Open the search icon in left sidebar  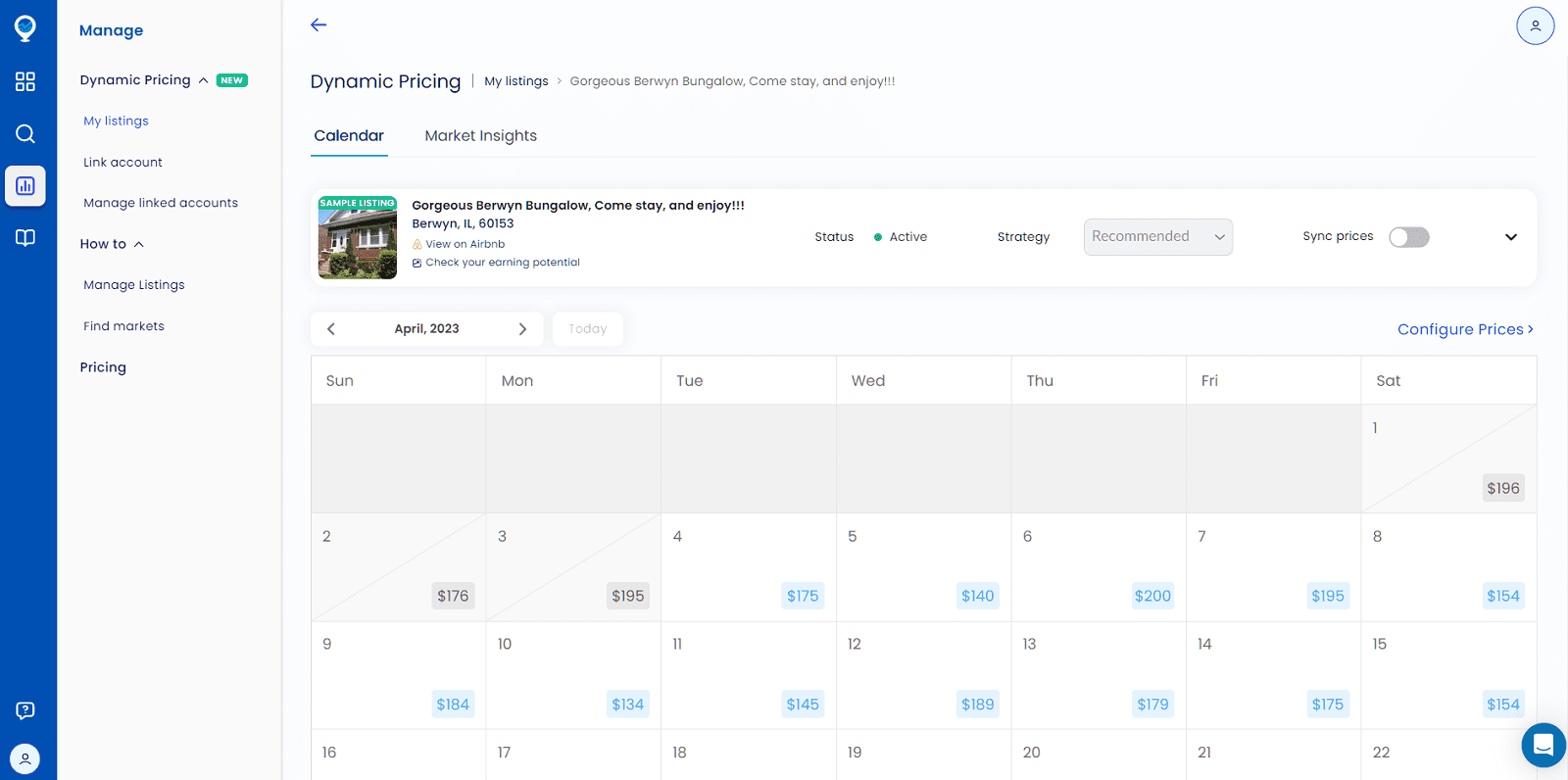(25, 134)
